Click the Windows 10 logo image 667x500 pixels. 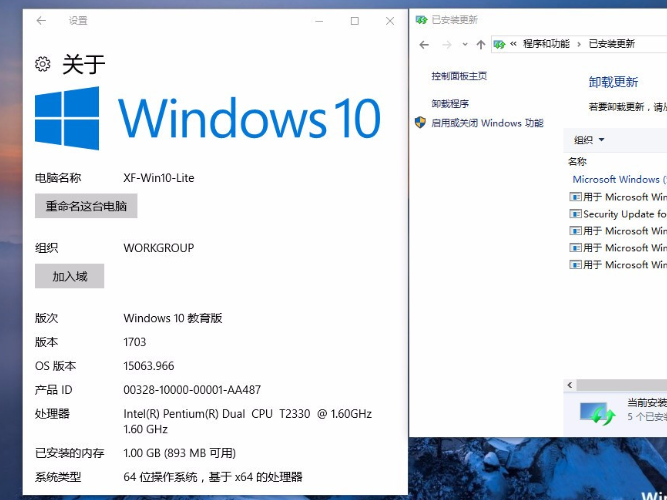[207, 118]
